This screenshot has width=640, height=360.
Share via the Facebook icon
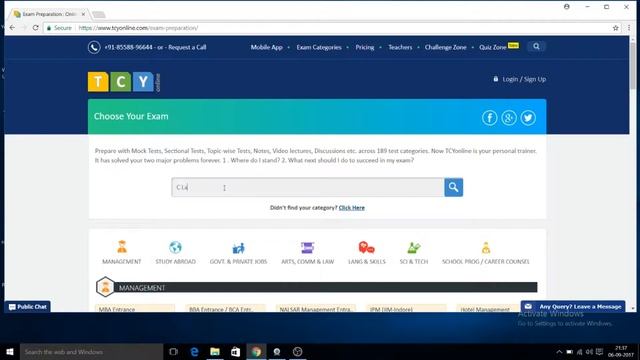489,118
